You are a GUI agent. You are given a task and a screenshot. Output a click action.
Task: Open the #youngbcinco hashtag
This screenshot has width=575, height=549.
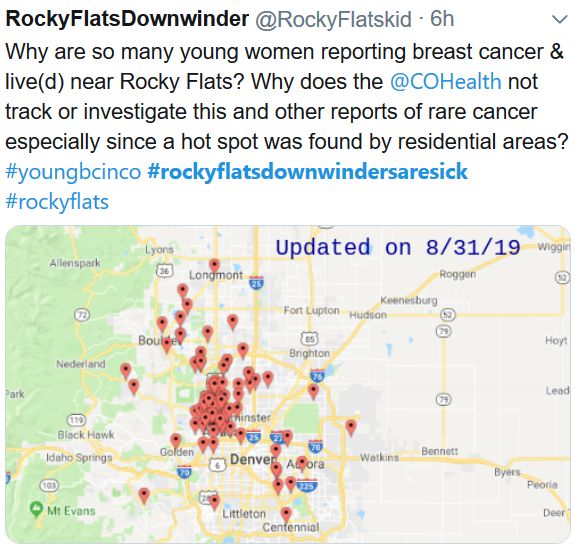click(73, 172)
